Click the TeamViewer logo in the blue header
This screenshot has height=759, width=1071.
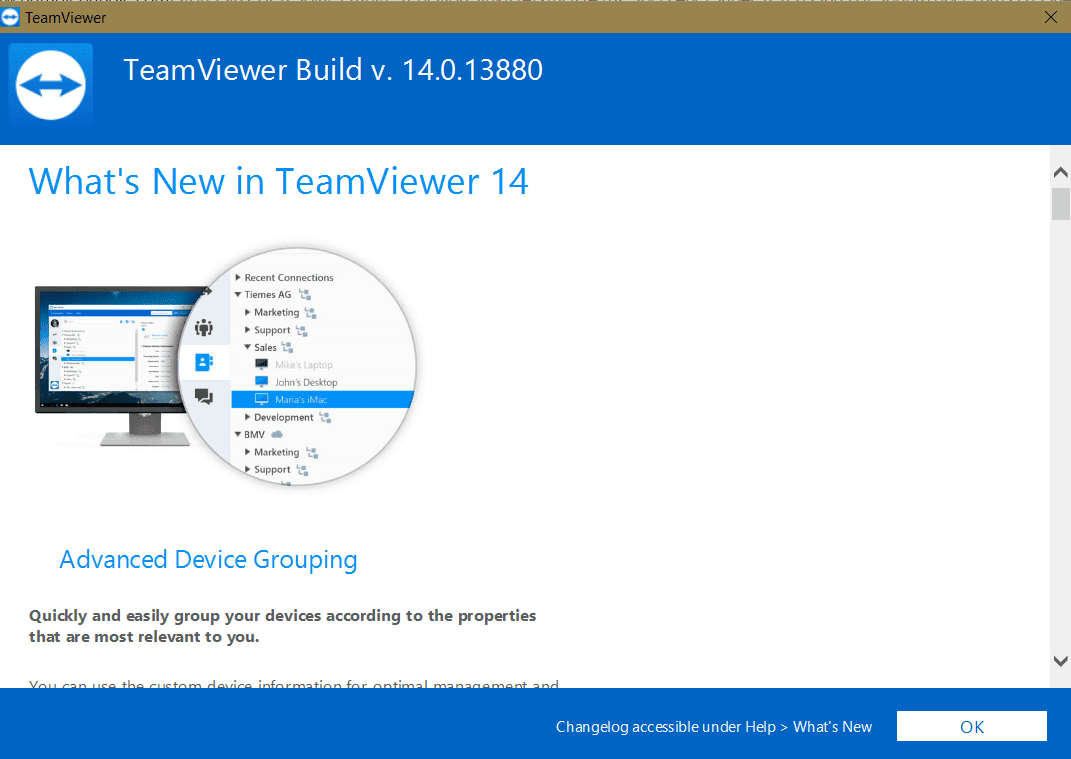point(51,84)
